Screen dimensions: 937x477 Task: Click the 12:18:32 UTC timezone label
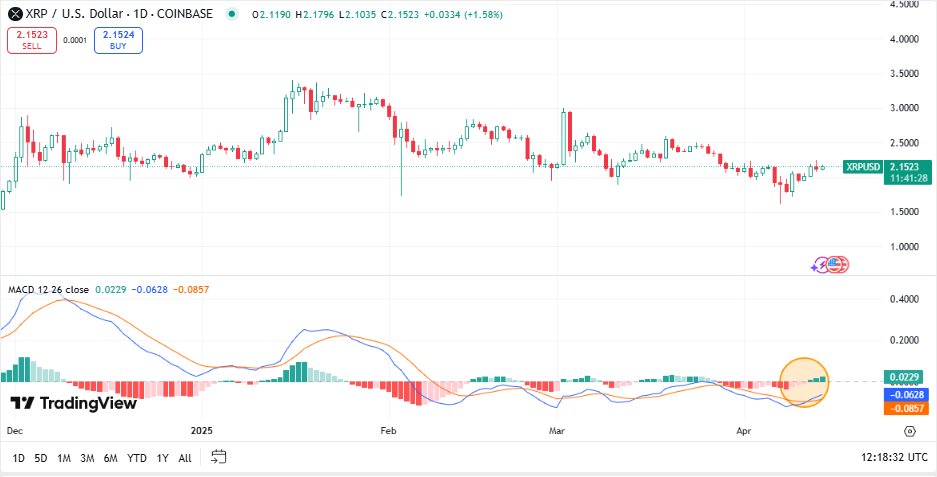[x=895, y=458]
